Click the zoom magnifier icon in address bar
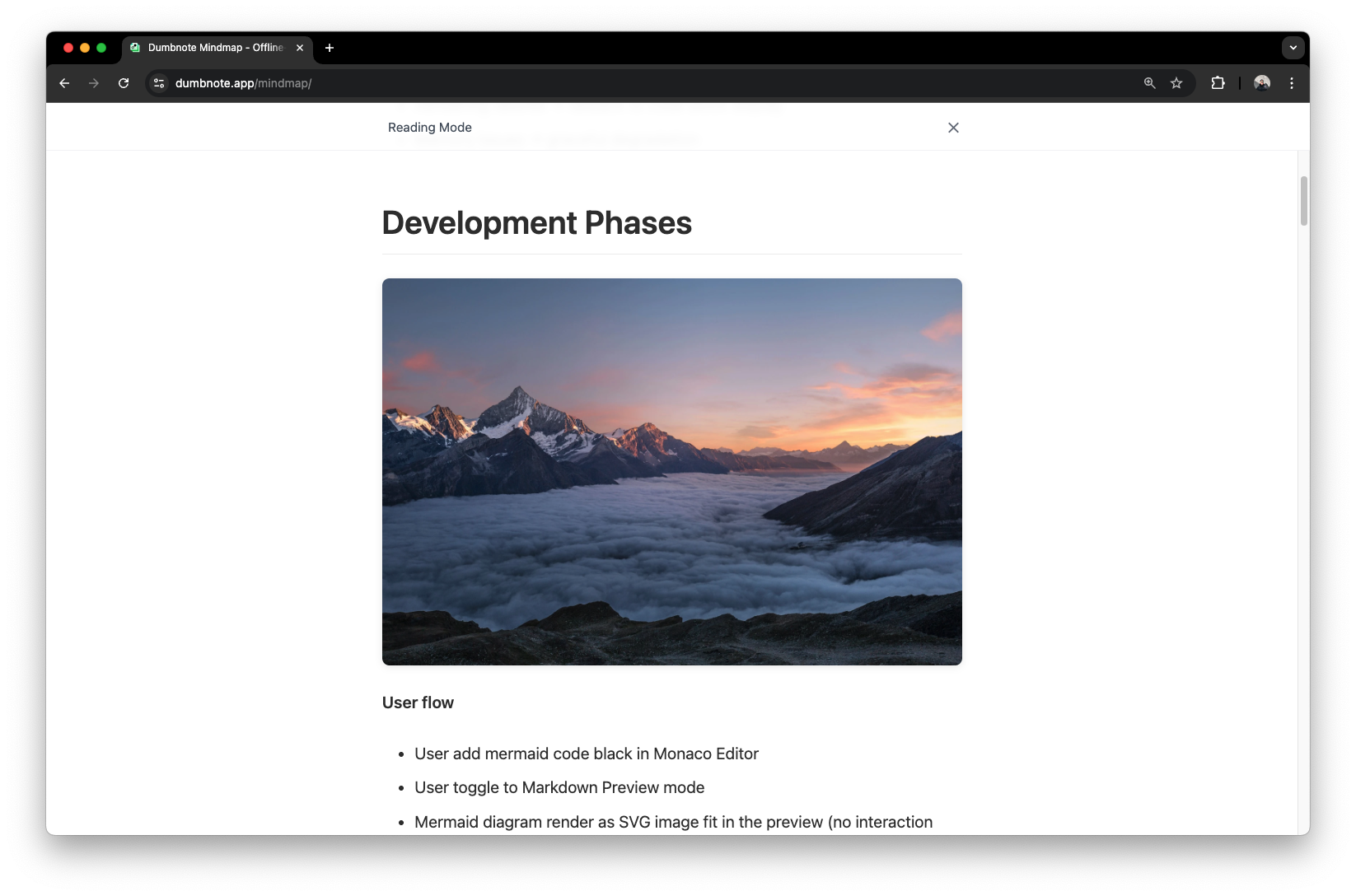The height and width of the screenshot is (896, 1356). [1150, 83]
